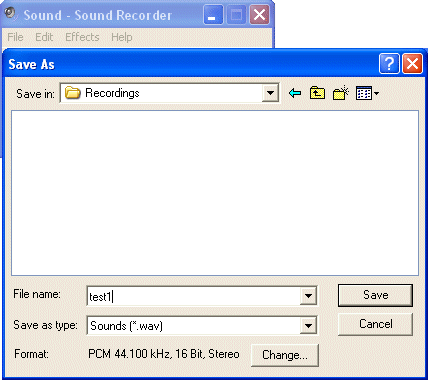Image resolution: width=428 pixels, height=380 pixels.
Task: Click the Sound Recorder speaker icon
Action: click(11, 13)
